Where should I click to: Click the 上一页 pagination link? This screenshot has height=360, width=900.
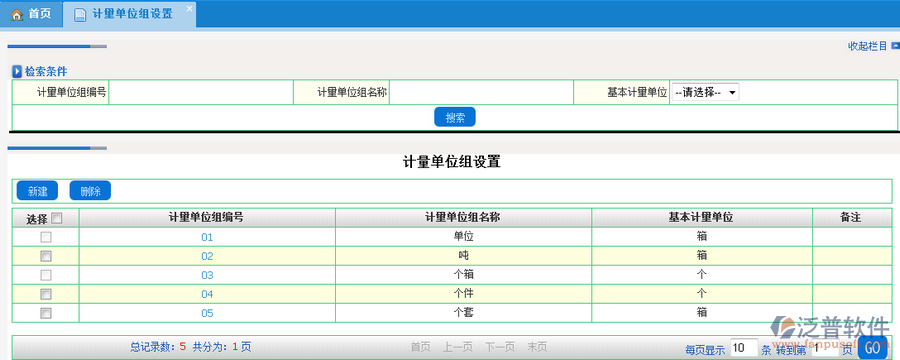(x=457, y=347)
